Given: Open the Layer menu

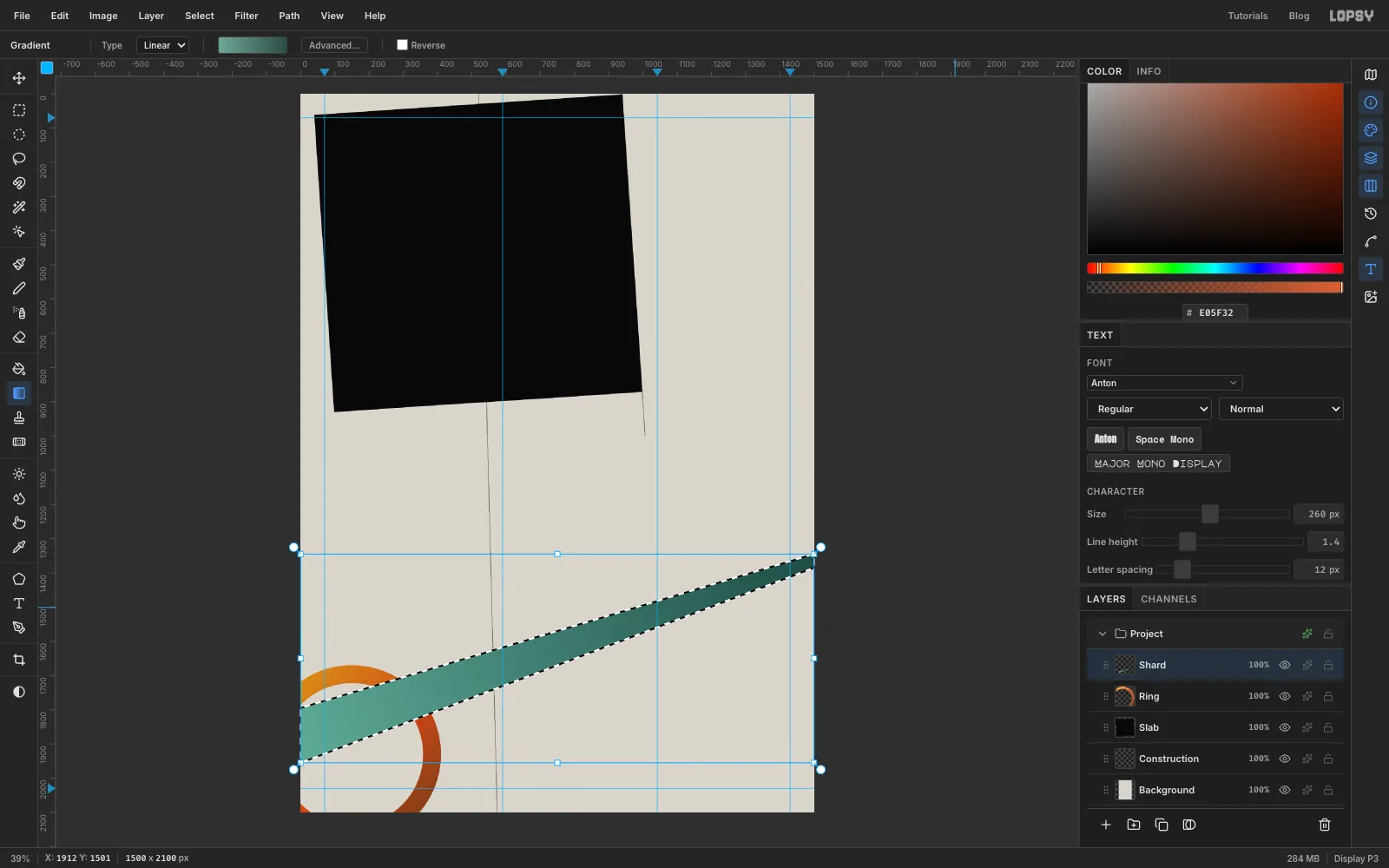Looking at the screenshot, I should [x=151, y=16].
